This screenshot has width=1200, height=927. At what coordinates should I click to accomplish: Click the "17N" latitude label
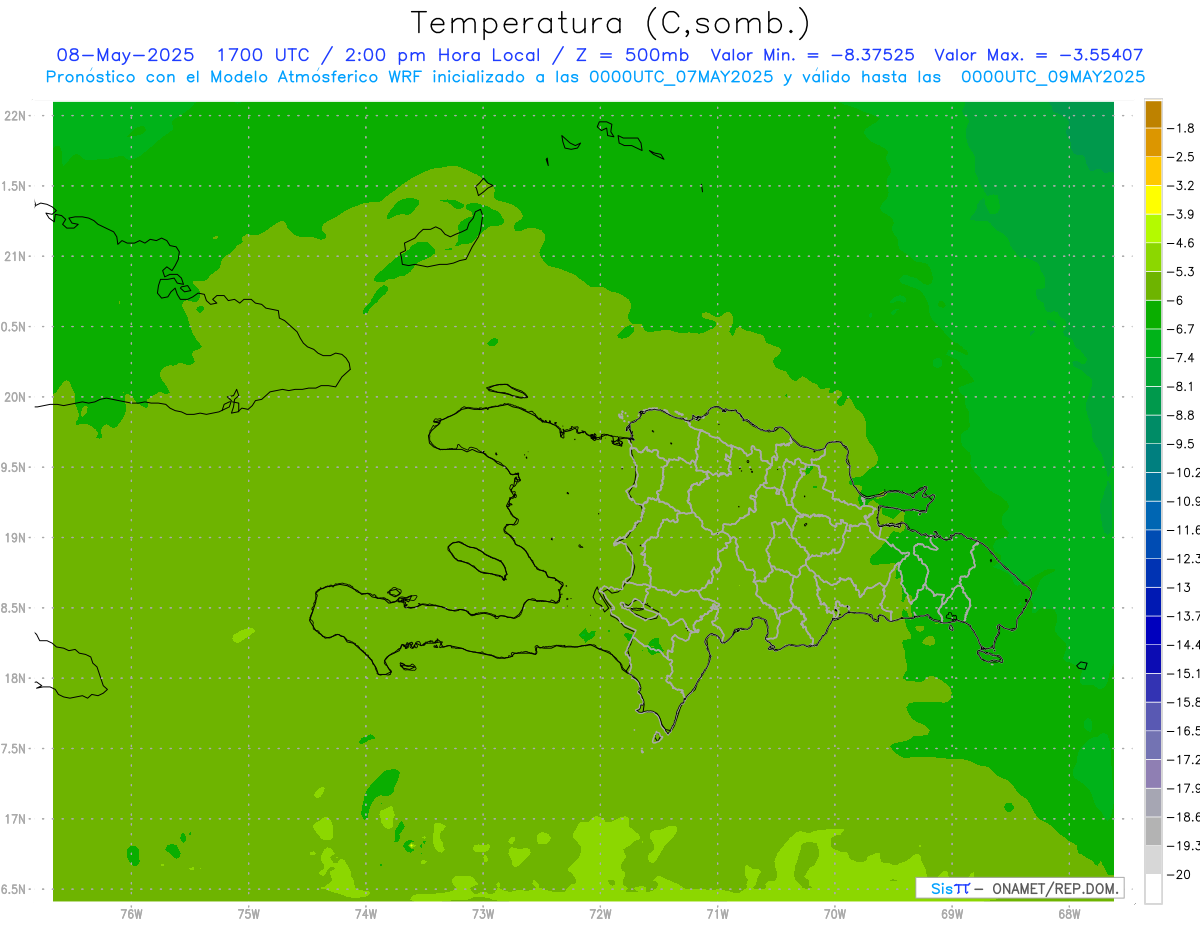click(16, 819)
